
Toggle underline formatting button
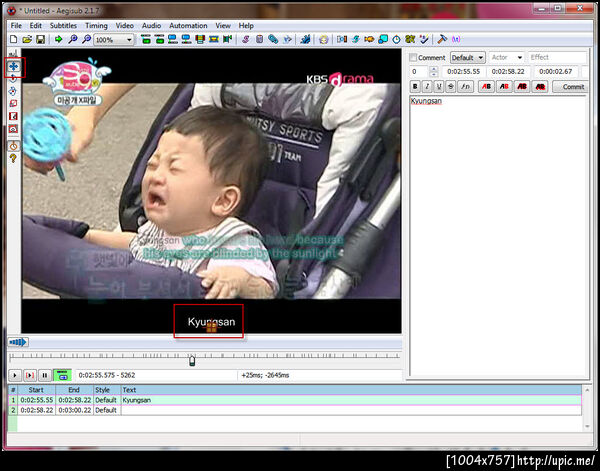[x=439, y=86]
